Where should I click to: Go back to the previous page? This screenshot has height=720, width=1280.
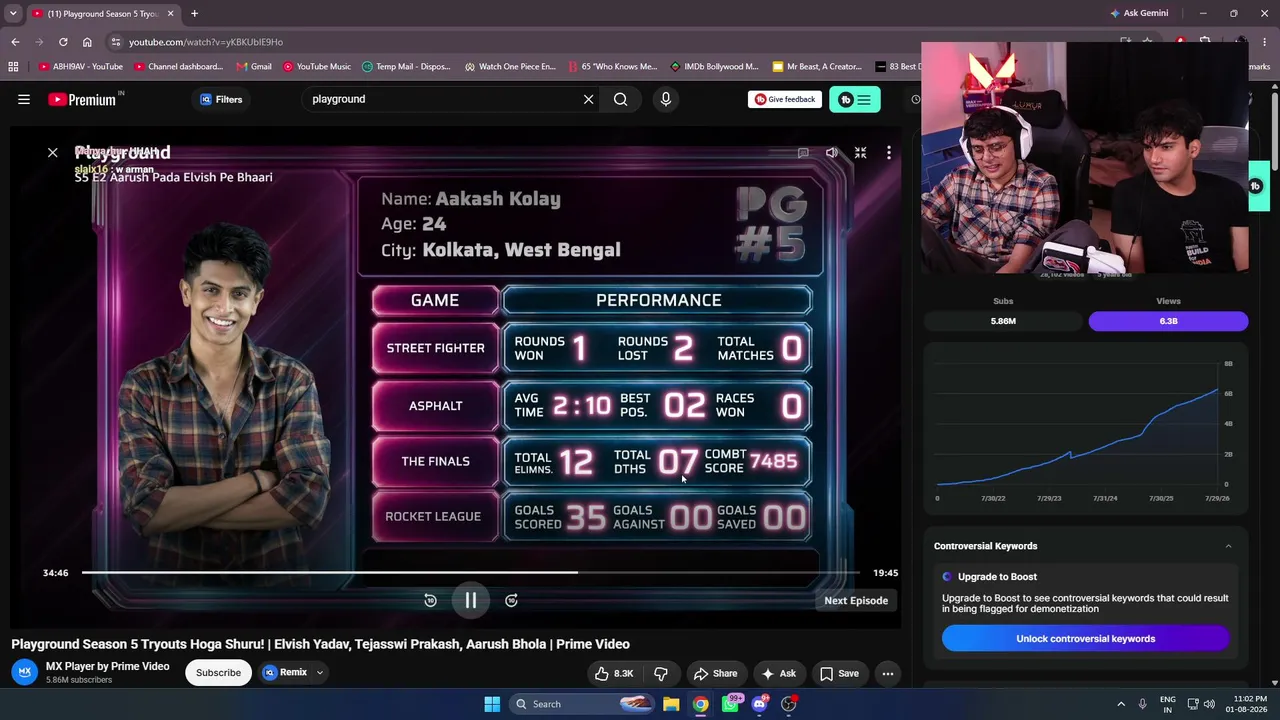click(15, 42)
